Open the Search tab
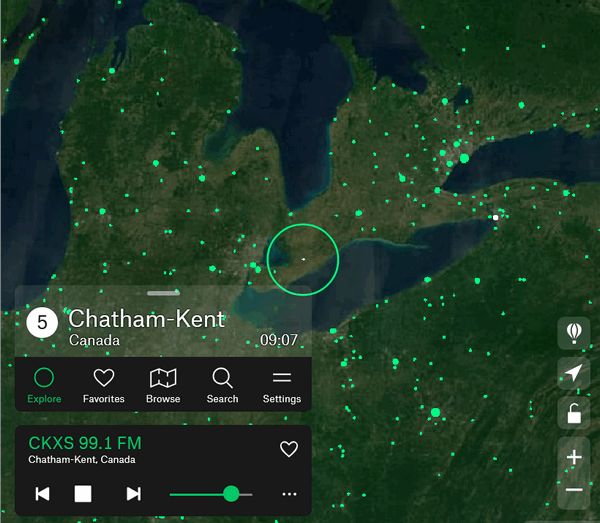600x523 pixels. [222, 385]
